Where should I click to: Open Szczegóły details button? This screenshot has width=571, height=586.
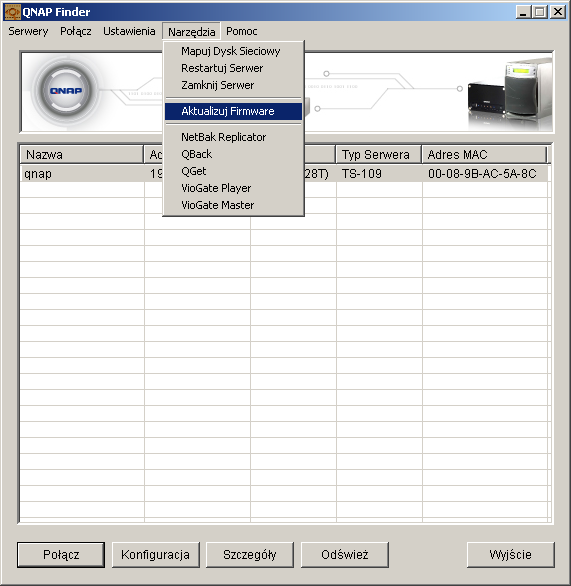tap(250, 555)
